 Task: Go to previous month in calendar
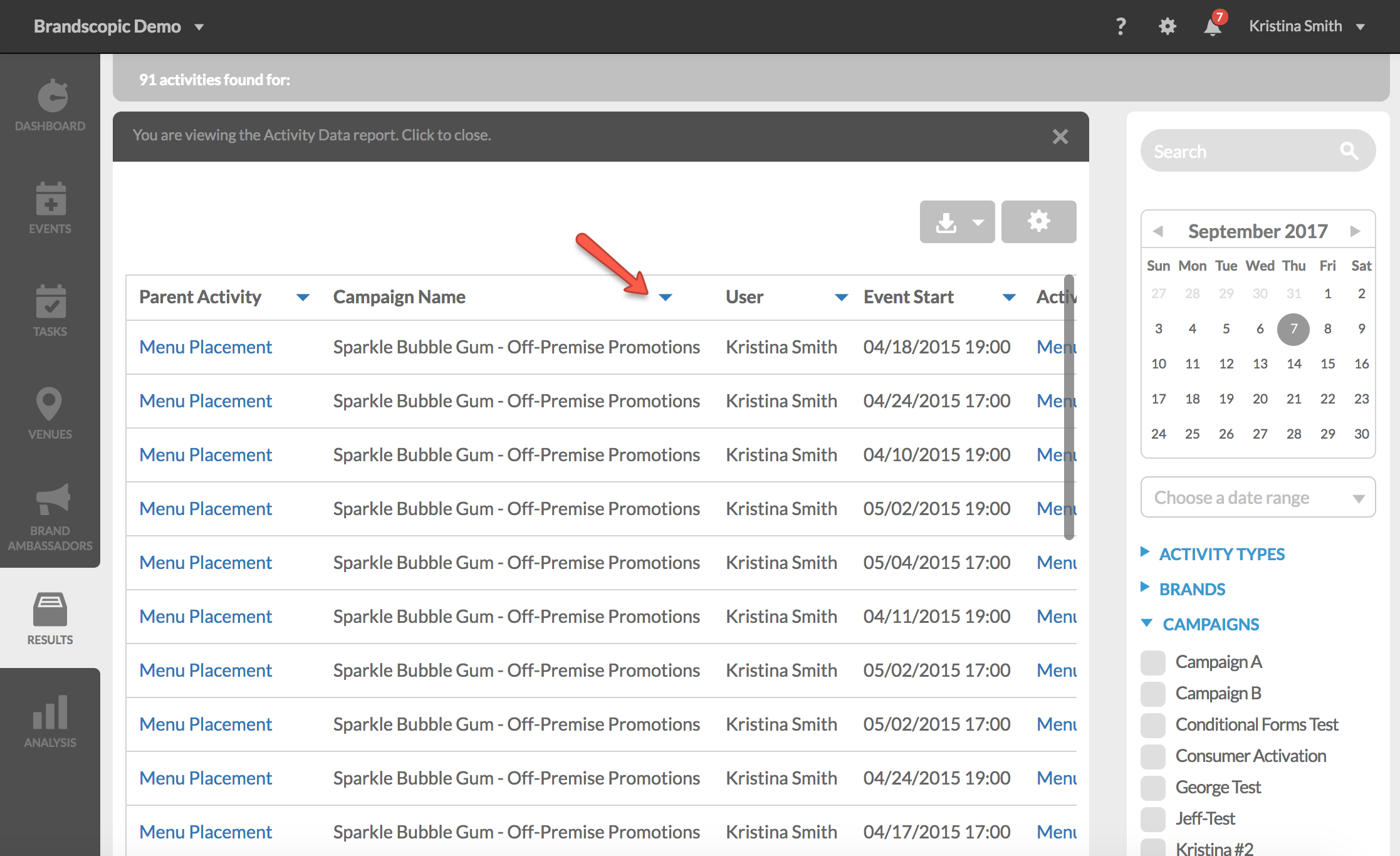click(x=1158, y=231)
